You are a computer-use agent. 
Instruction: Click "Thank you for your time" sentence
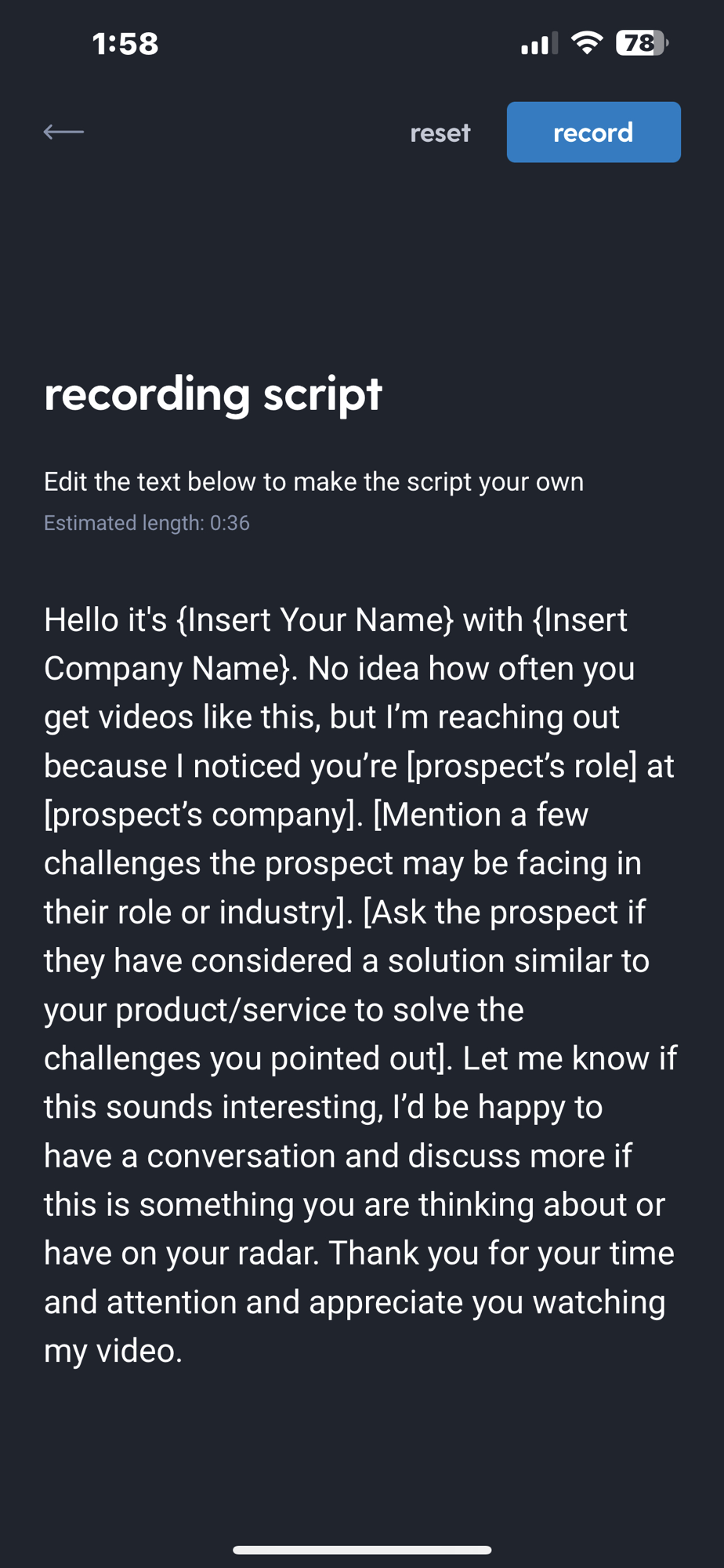[501, 1253]
